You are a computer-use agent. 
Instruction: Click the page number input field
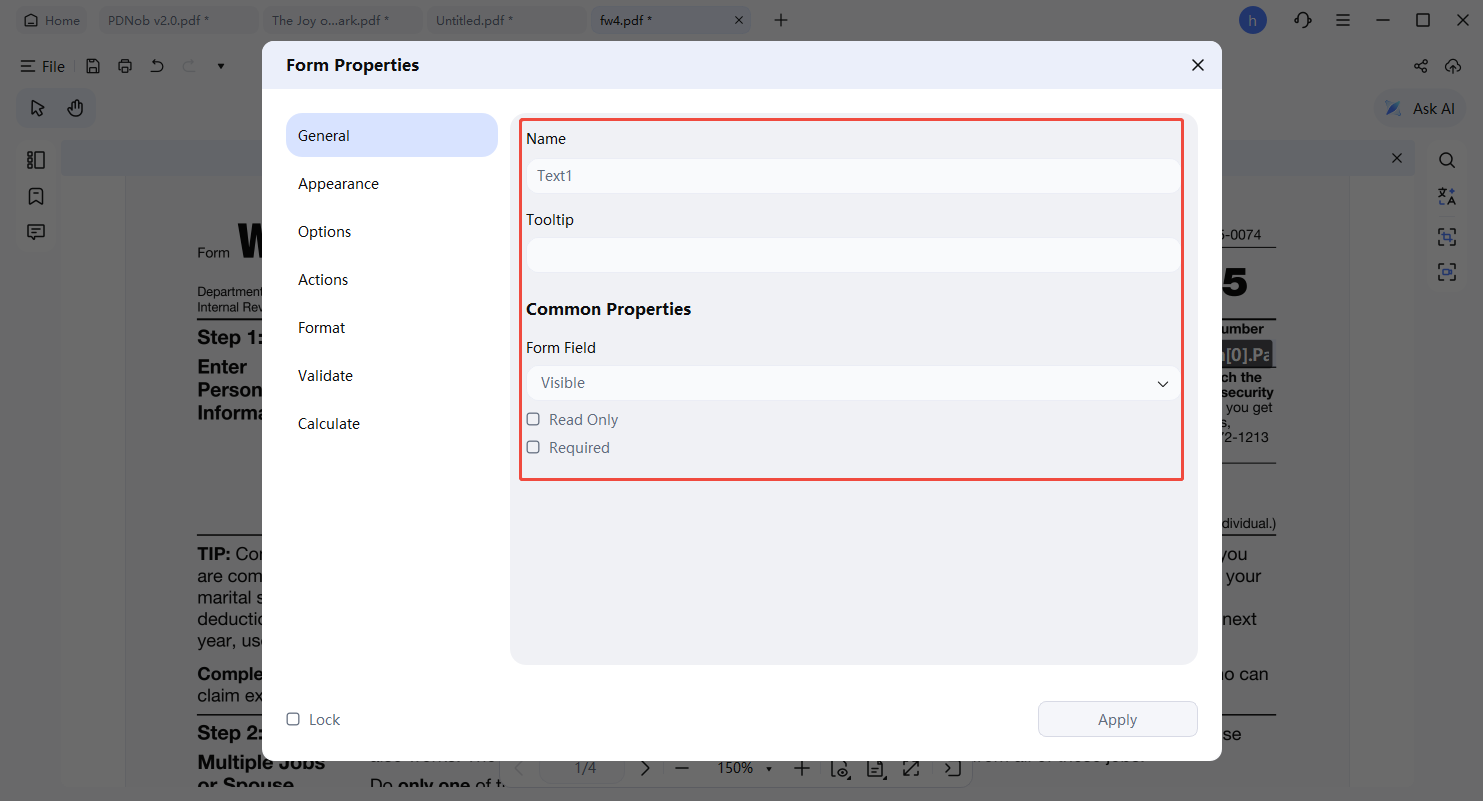581,768
